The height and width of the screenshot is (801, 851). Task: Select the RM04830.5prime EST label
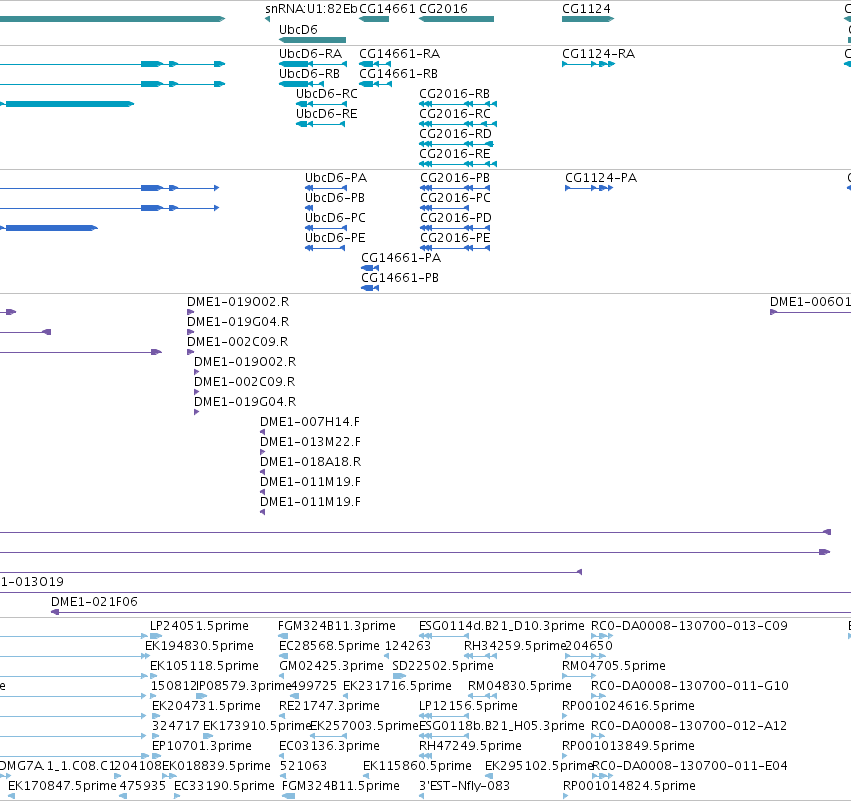[519, 686]
